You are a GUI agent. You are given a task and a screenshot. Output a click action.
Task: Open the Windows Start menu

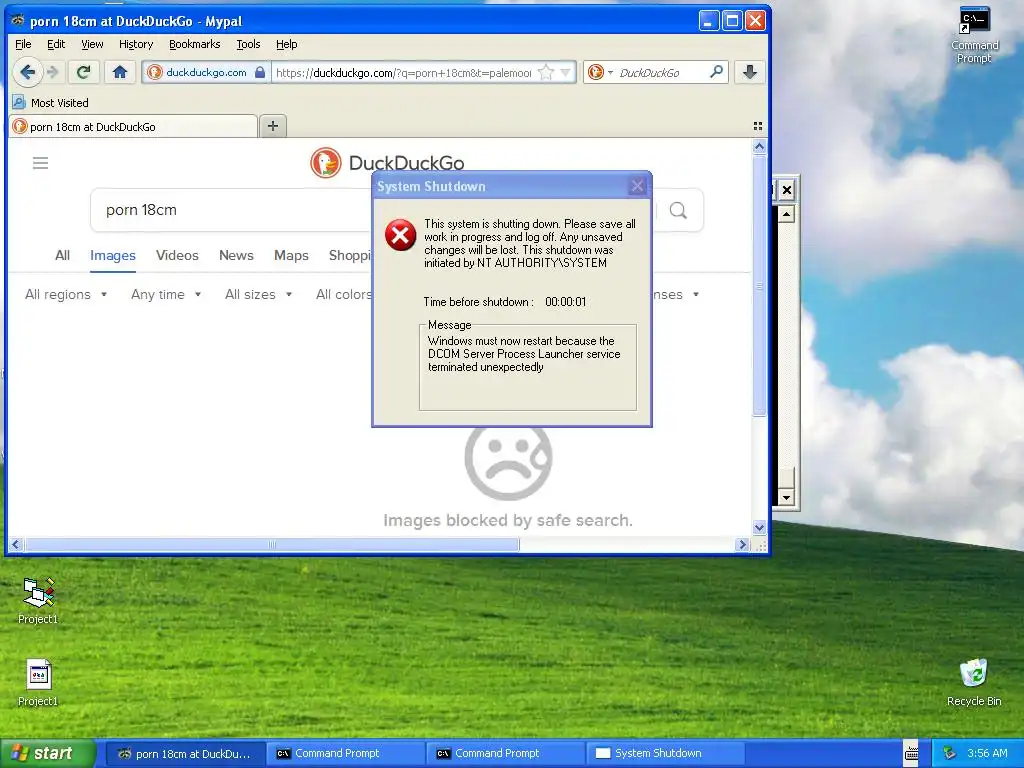46,753
